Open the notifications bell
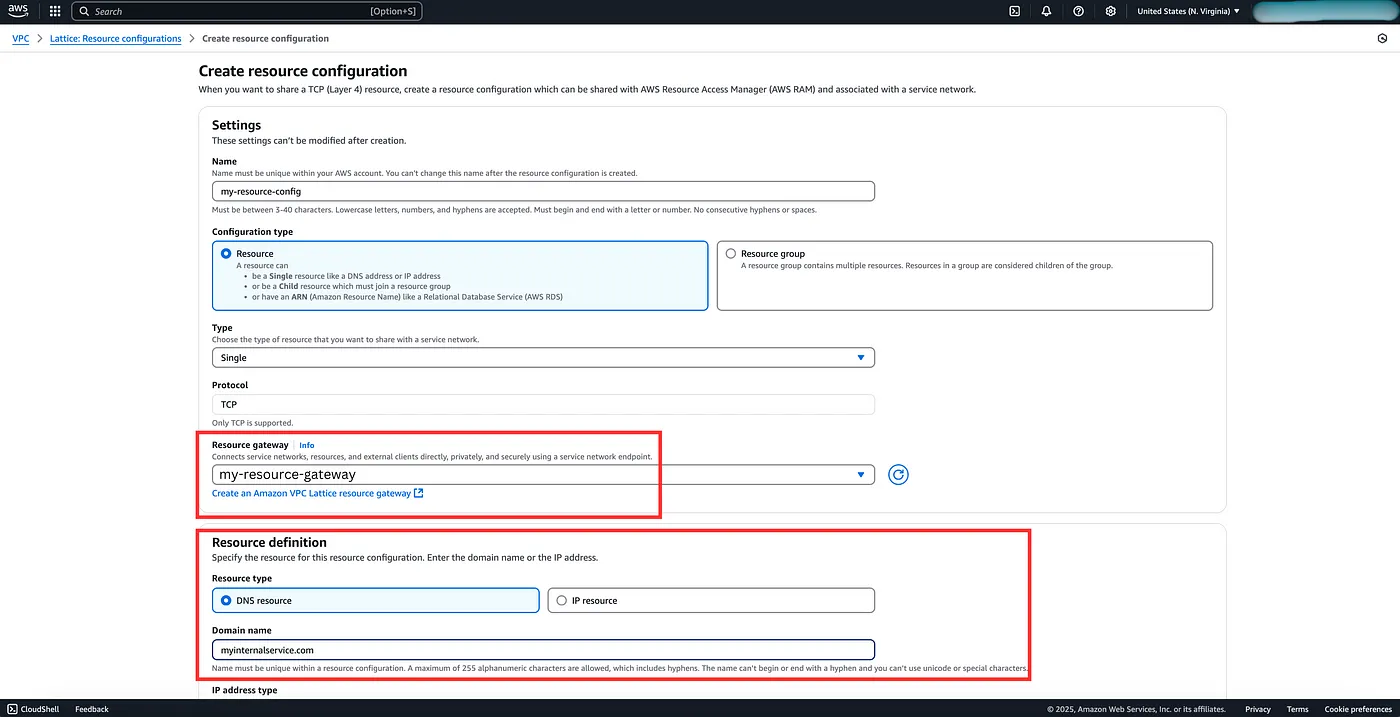Viewport: 1400px width, 717px height. click(1046, 11)
